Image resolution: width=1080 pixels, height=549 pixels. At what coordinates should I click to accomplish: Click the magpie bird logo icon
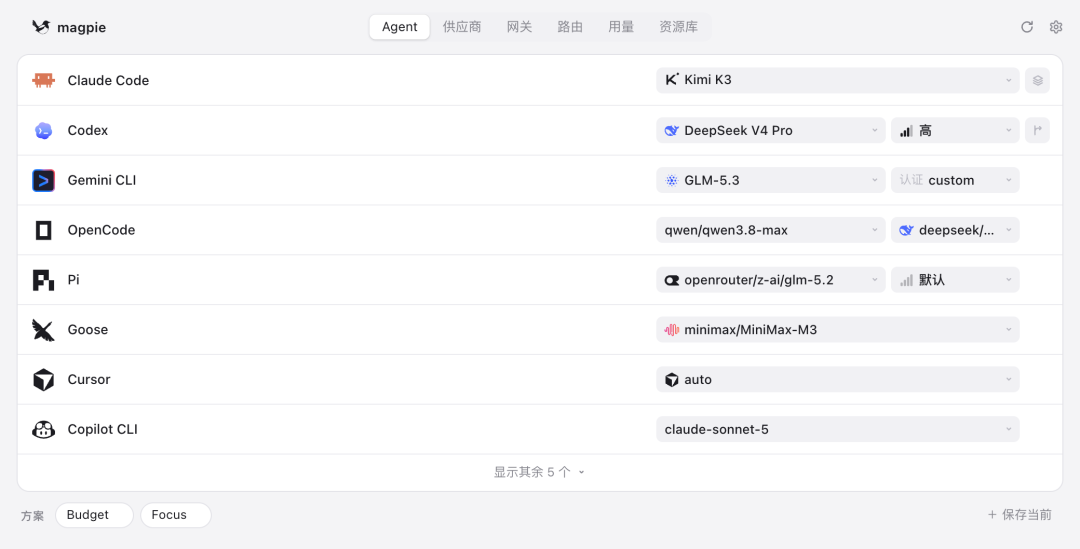[41, 27]
